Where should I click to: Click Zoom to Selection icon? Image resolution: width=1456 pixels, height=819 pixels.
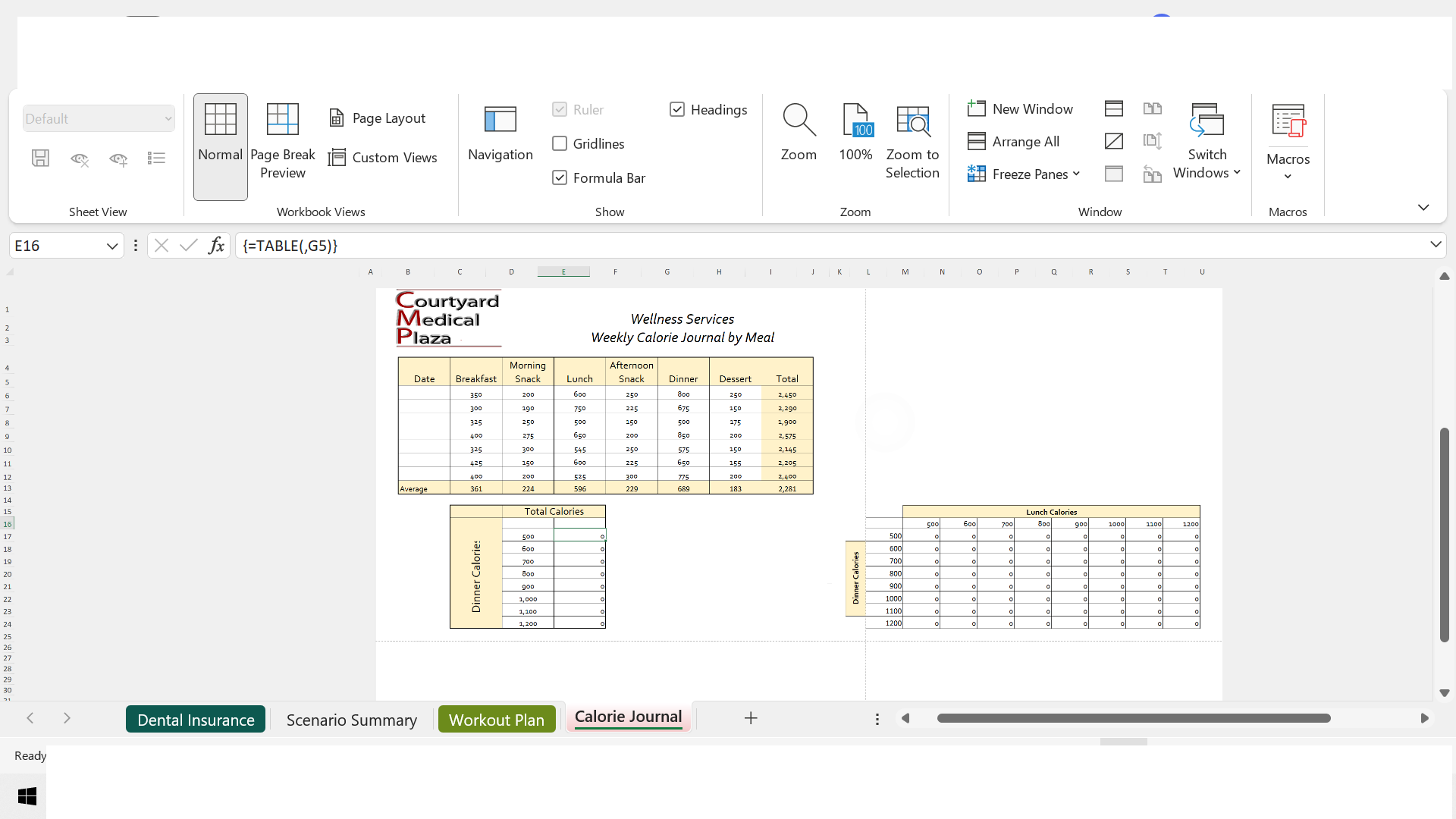(x=912, y=121)
